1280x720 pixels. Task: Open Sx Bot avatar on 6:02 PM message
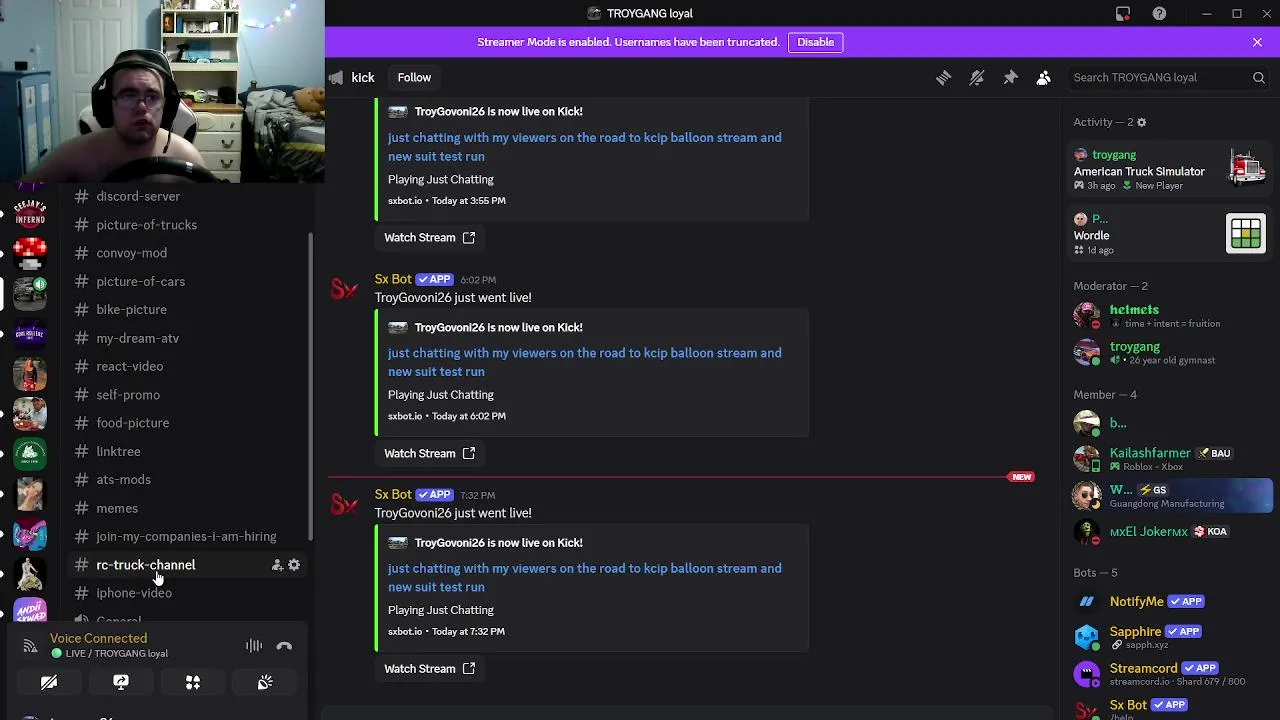point(345,290)
